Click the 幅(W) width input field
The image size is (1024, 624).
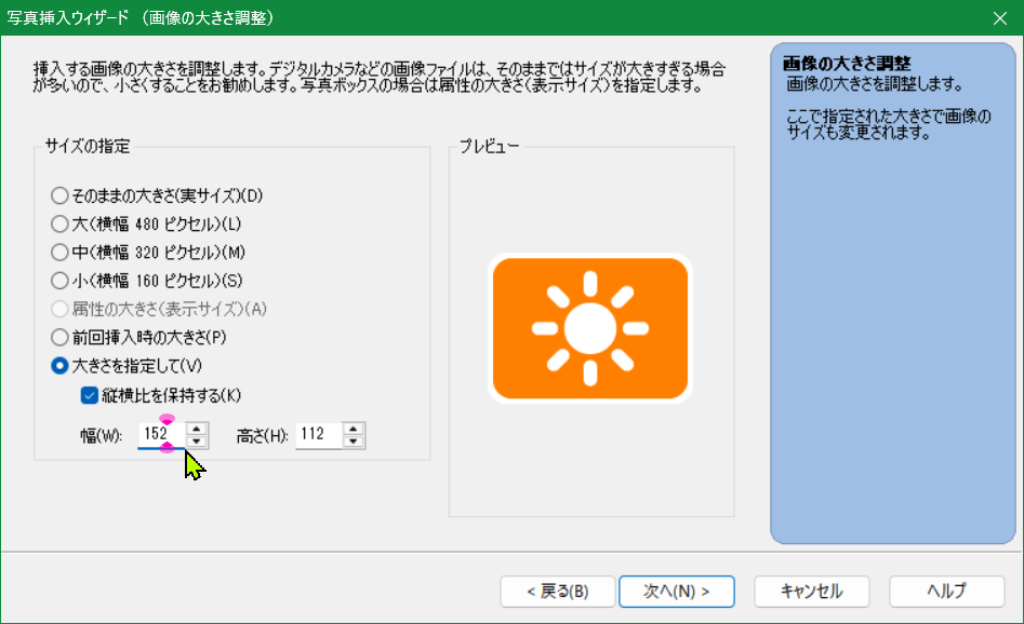tap(160, 435)
